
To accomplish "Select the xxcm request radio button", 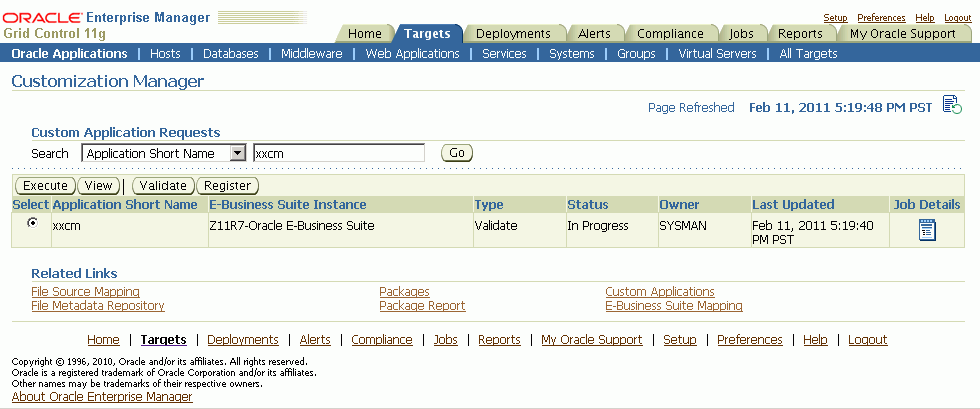I will coord(32,222).
